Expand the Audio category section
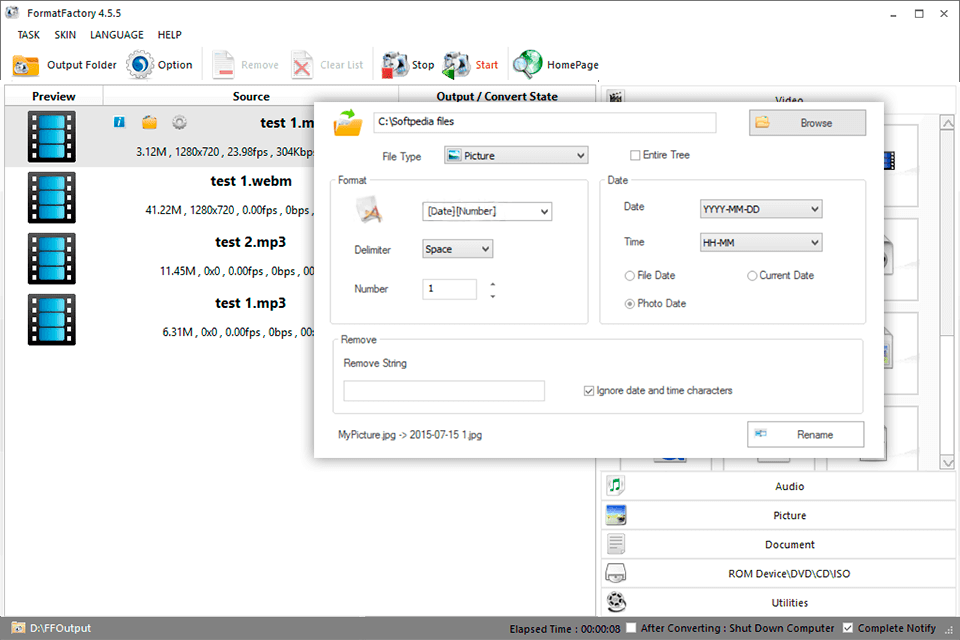This screenshot has height=640, width=960. (778, 486)
